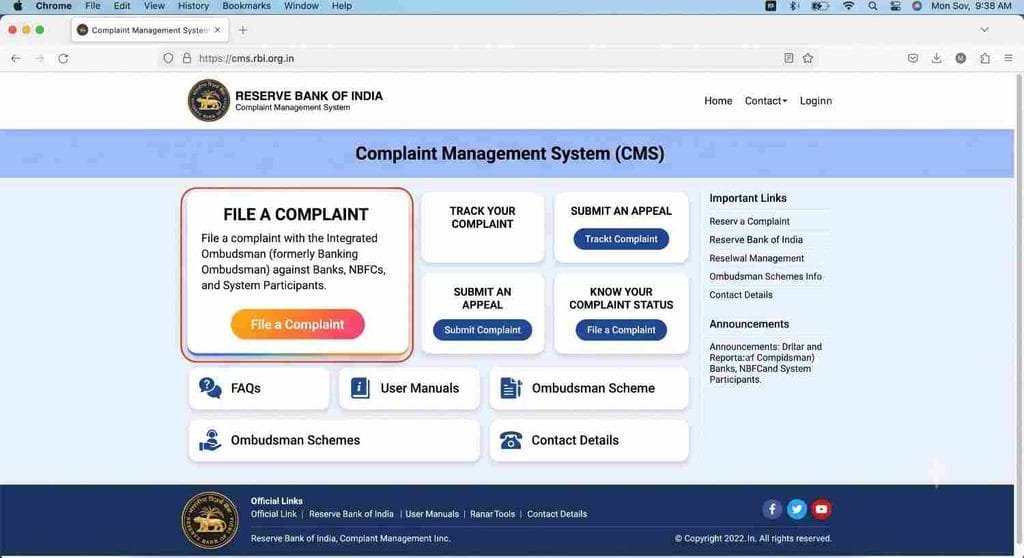1024x558 pixels.
Task: Click Ranar Tools footer link
Action: coord(492,514)
